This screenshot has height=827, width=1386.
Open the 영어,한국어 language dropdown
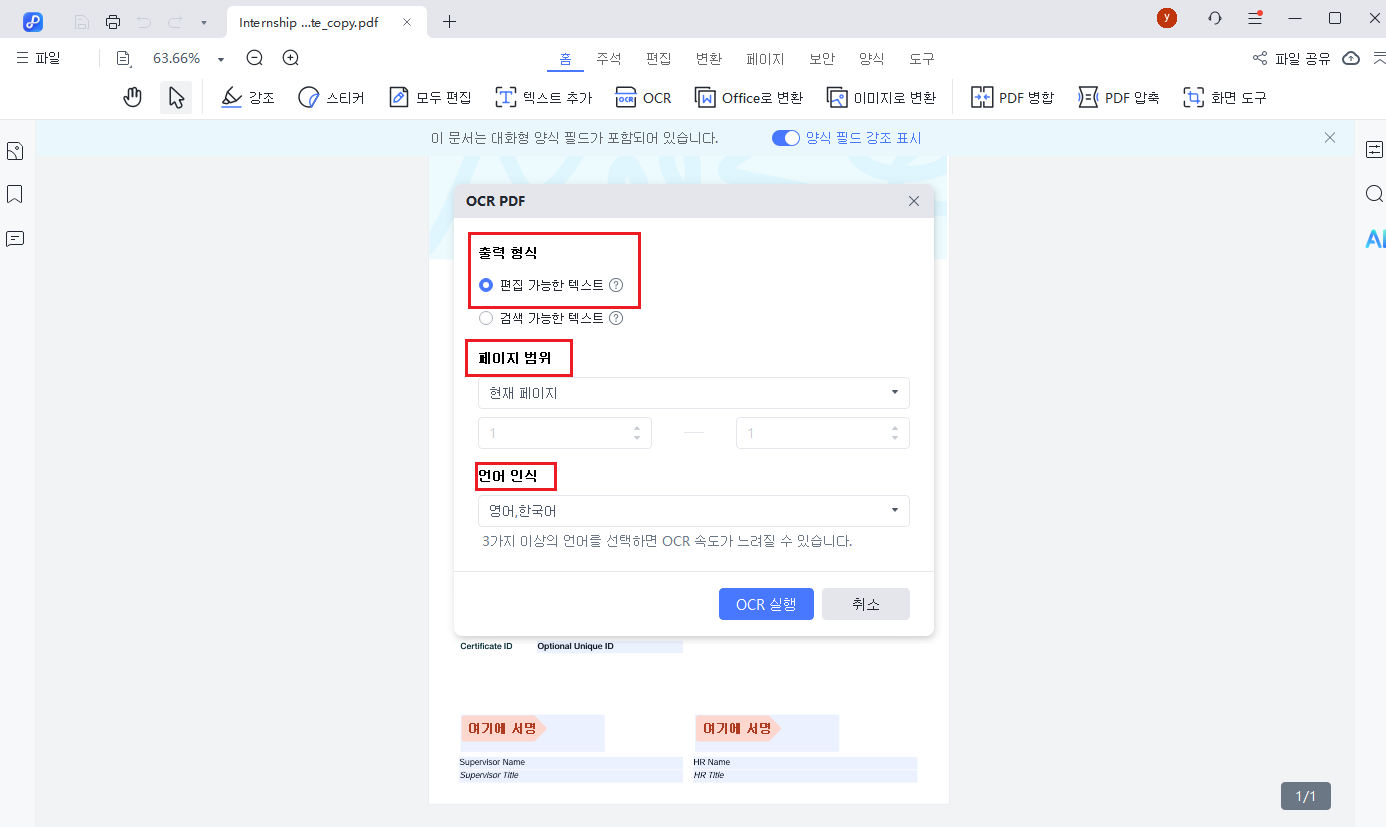[693, 511]
